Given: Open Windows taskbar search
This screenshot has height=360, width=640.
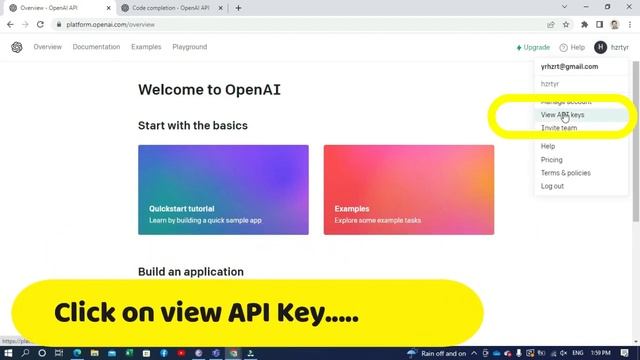Looking at the screenshot, I should coord(25,353).
